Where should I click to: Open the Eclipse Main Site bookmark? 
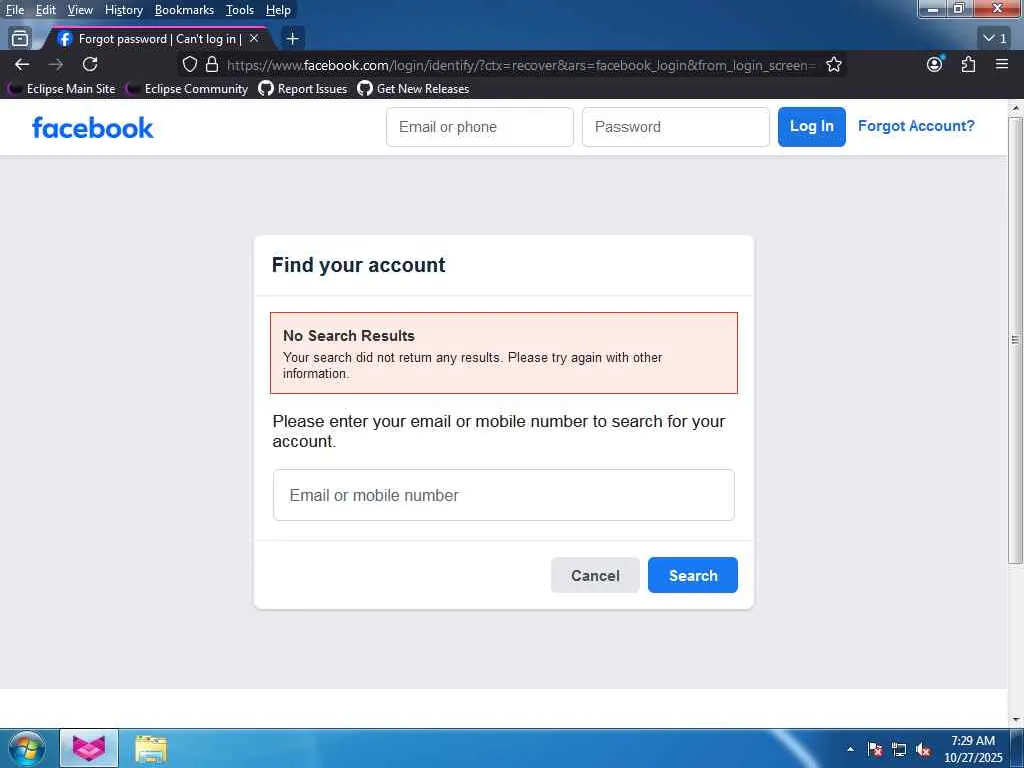61,89
